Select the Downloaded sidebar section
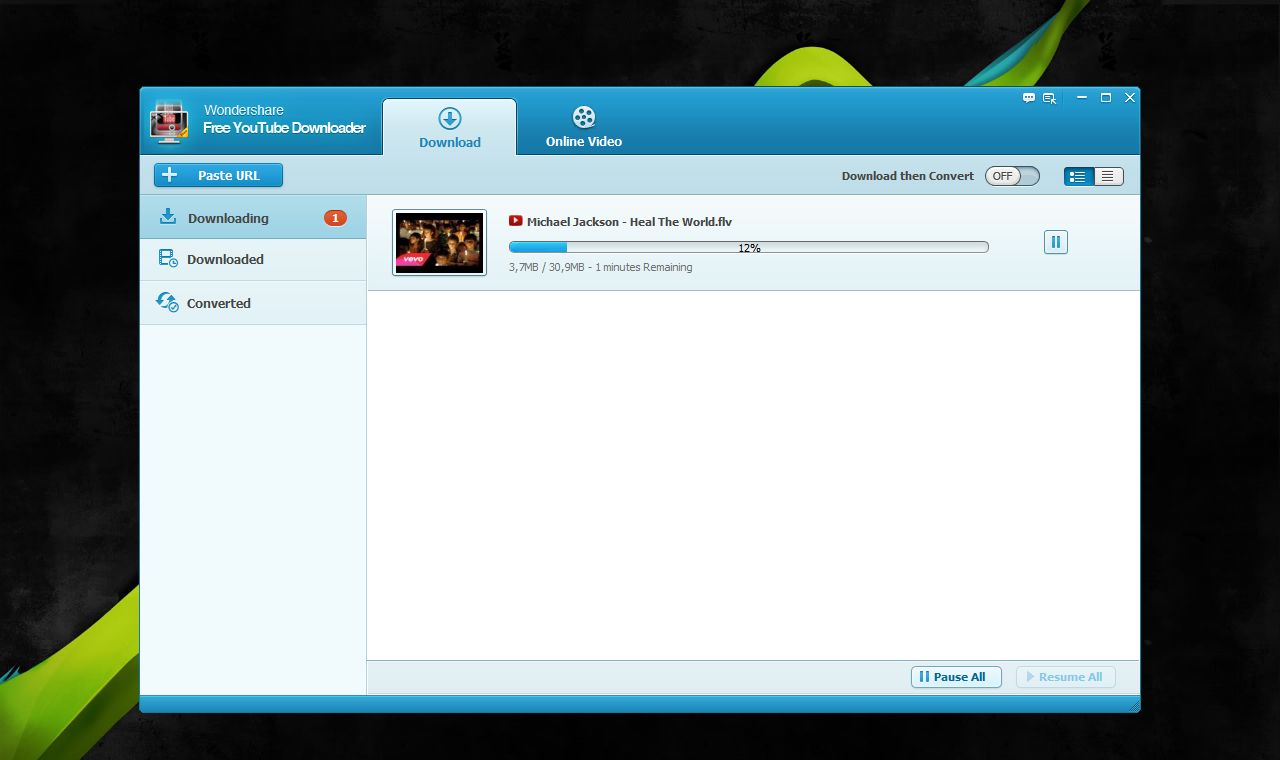 [253, 259]
